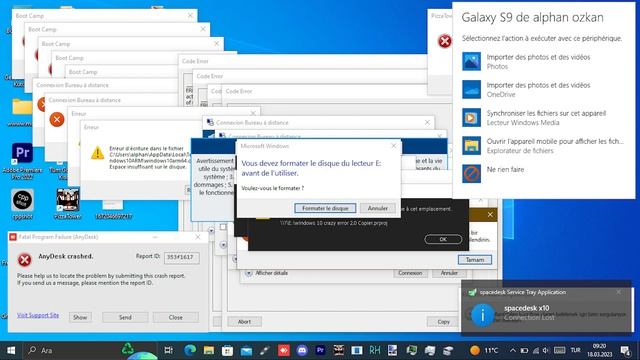This screenshot has width=640, height=360.
Task: Click Show in the AnyDesk crash dialog
Action: (x=80, y=317)
